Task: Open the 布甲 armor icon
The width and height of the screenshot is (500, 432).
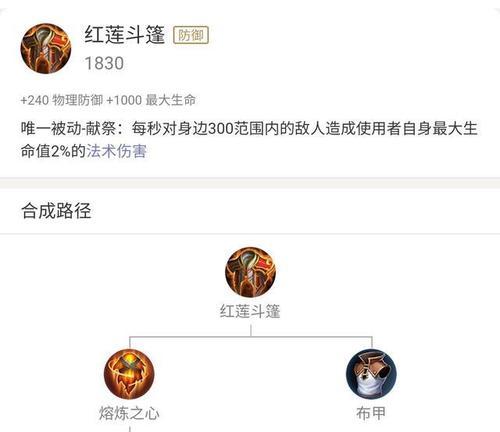Action: point(372,374)
